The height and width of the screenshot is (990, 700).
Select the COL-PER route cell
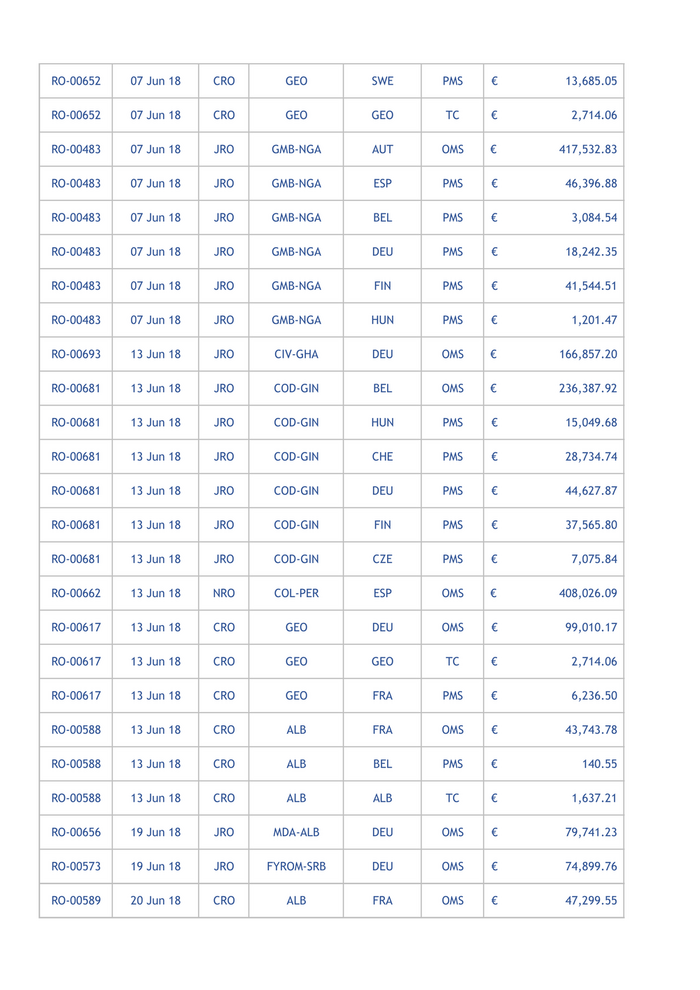pos(296,593)
